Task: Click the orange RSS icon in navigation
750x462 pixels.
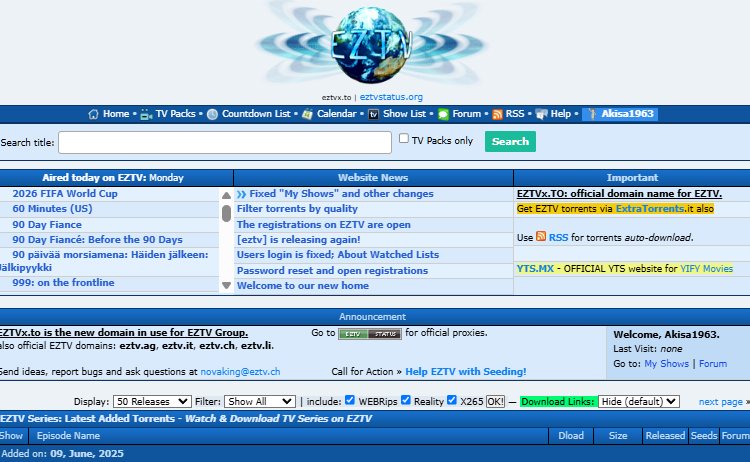Action: click(497, 114)
